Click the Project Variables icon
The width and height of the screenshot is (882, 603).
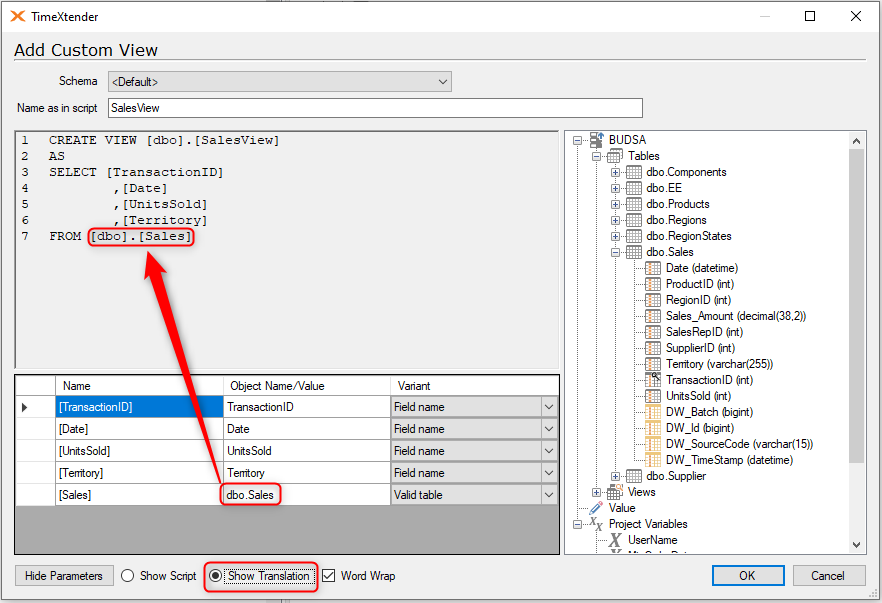point(596,524)
